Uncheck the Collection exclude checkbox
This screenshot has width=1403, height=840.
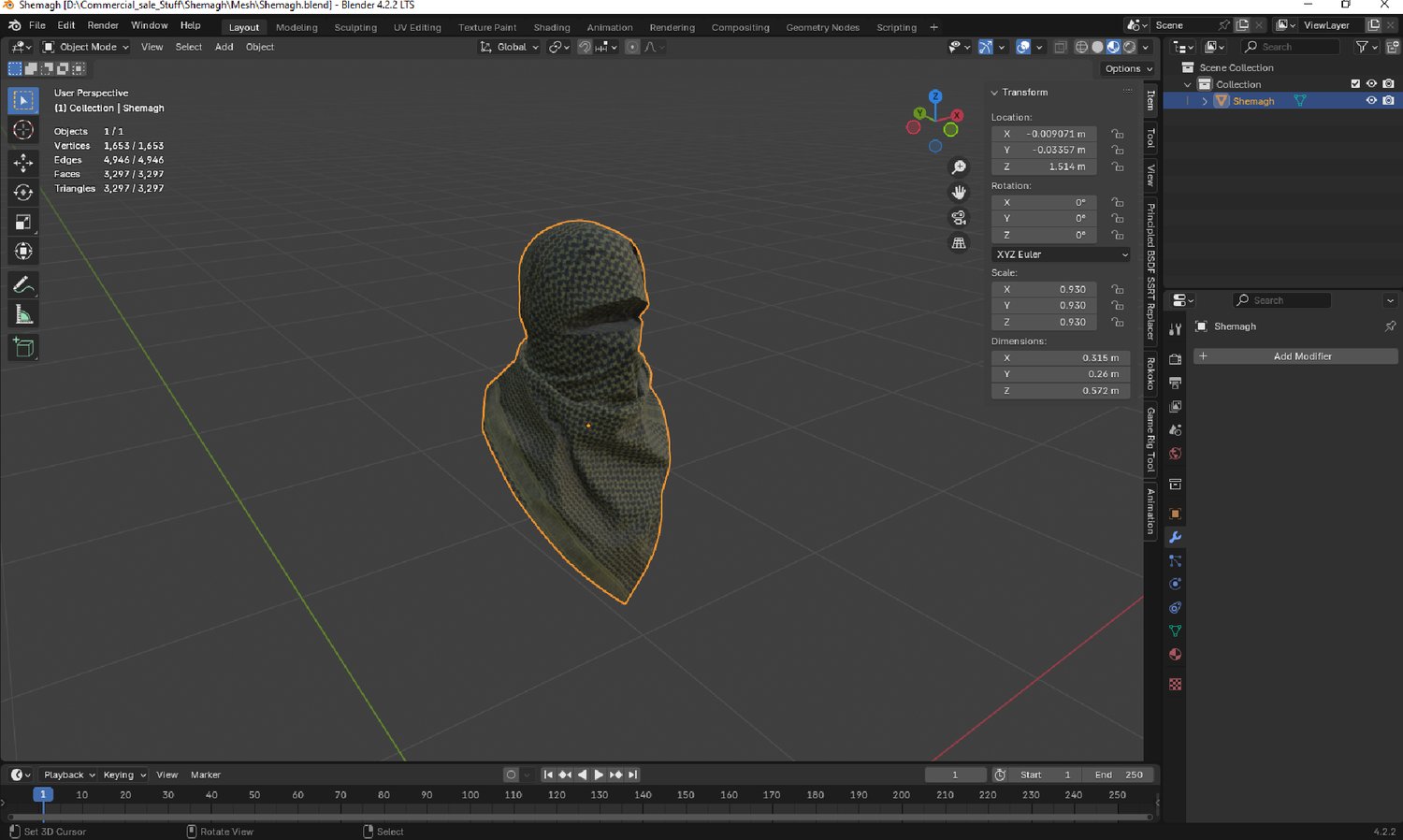pos(1355,84)
